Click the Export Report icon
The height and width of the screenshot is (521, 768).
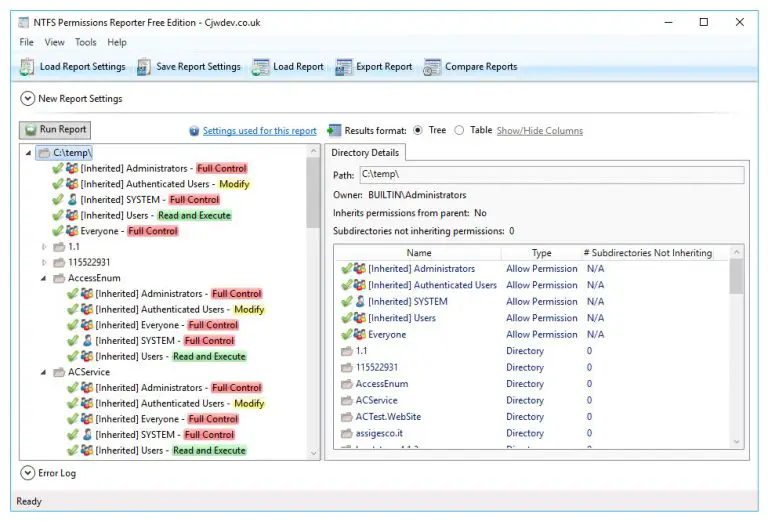(x=343, y=67)
